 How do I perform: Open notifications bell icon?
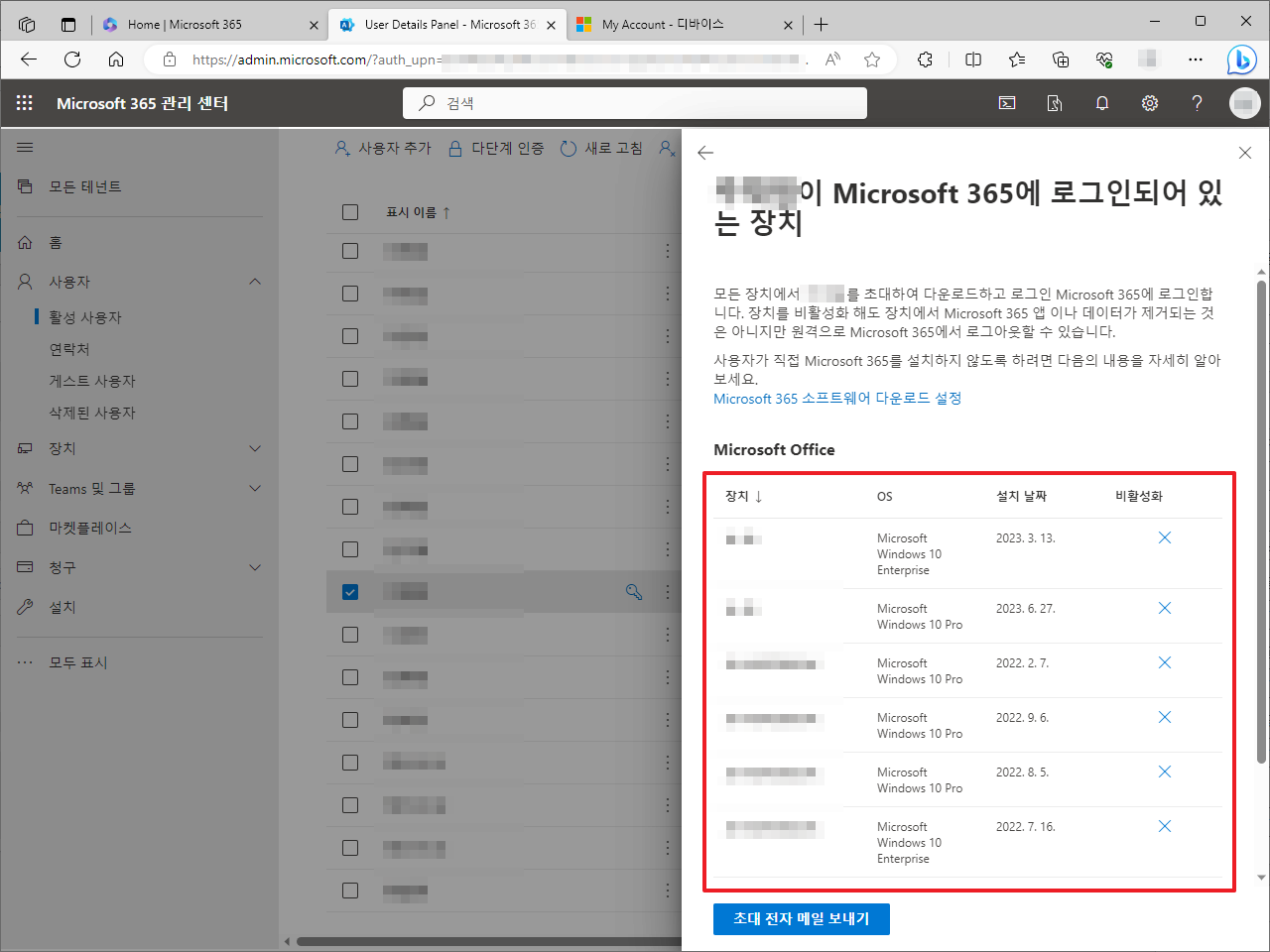coord(1102,103)
